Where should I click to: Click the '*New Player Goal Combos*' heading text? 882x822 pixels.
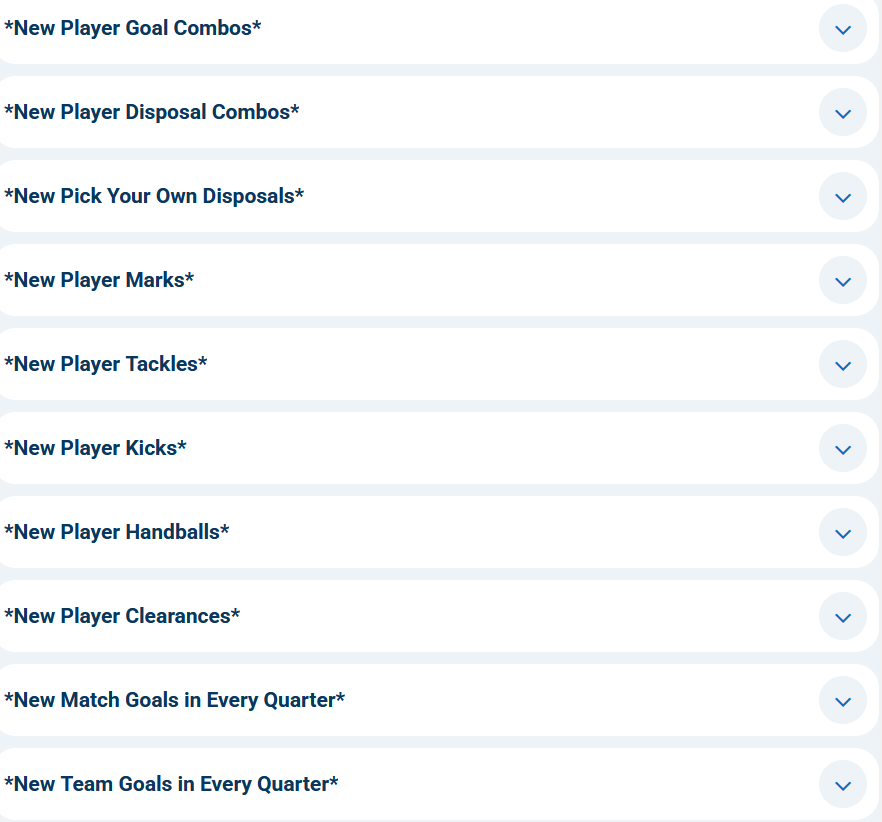pos(133,28)
